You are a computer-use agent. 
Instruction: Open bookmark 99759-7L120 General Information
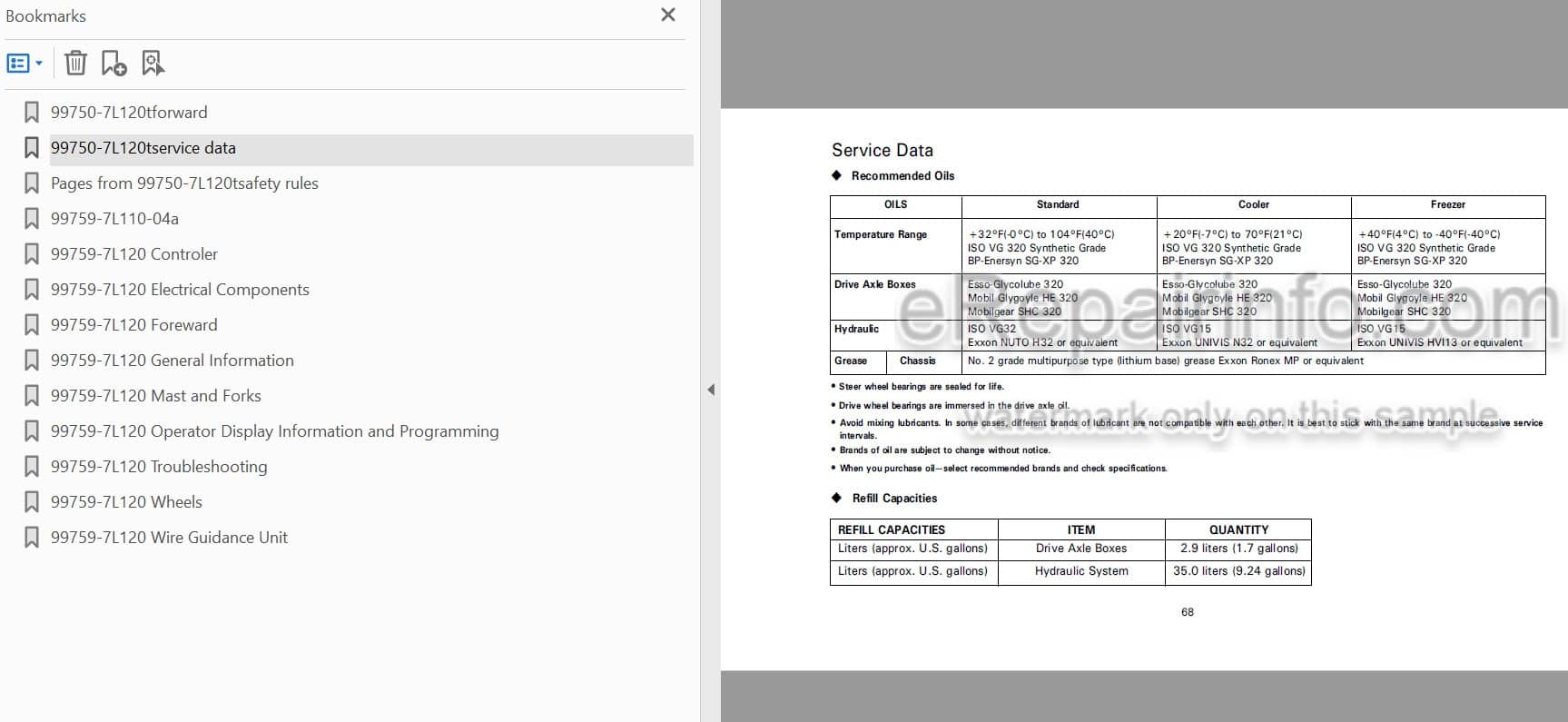173,361
